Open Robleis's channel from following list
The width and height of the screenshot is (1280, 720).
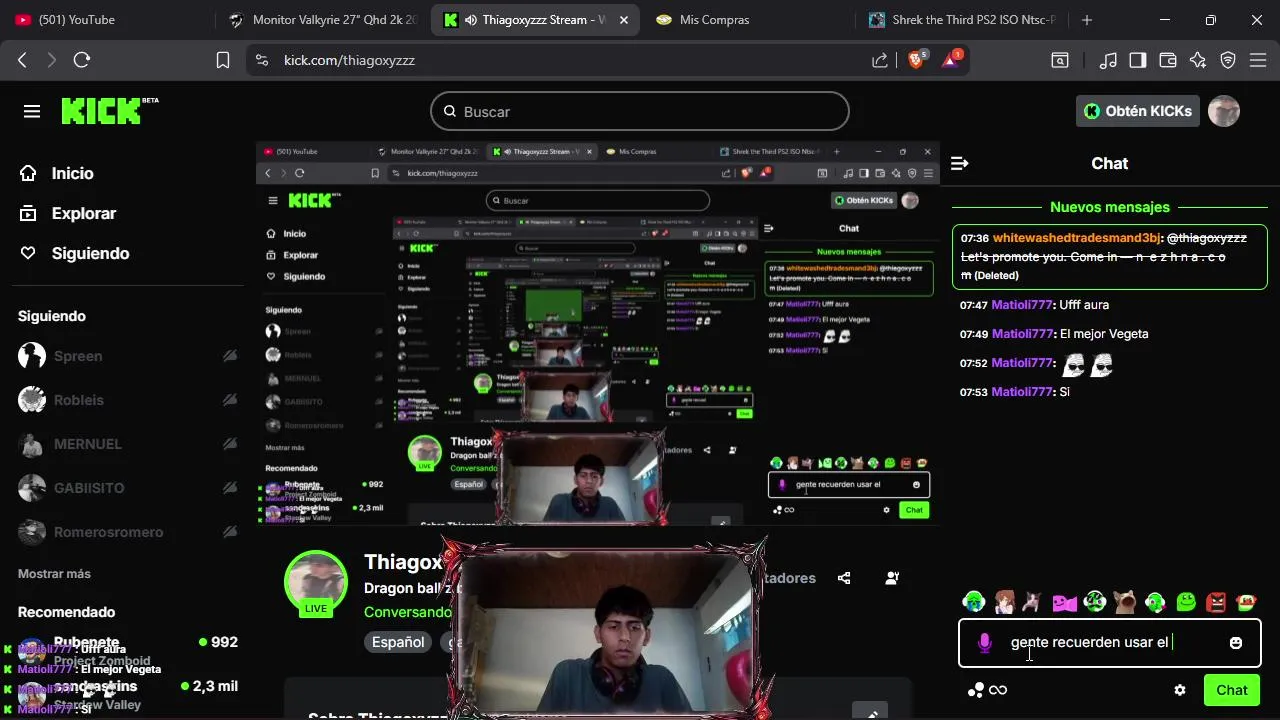128,400
